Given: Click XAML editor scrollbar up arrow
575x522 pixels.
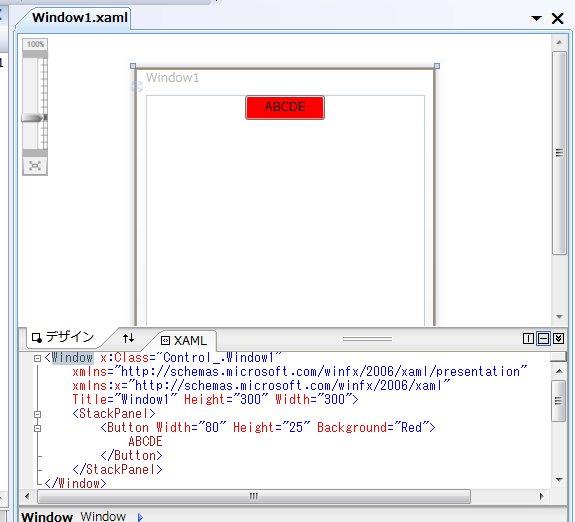Looking at the screenshot, I should click(x=559, y=371).
